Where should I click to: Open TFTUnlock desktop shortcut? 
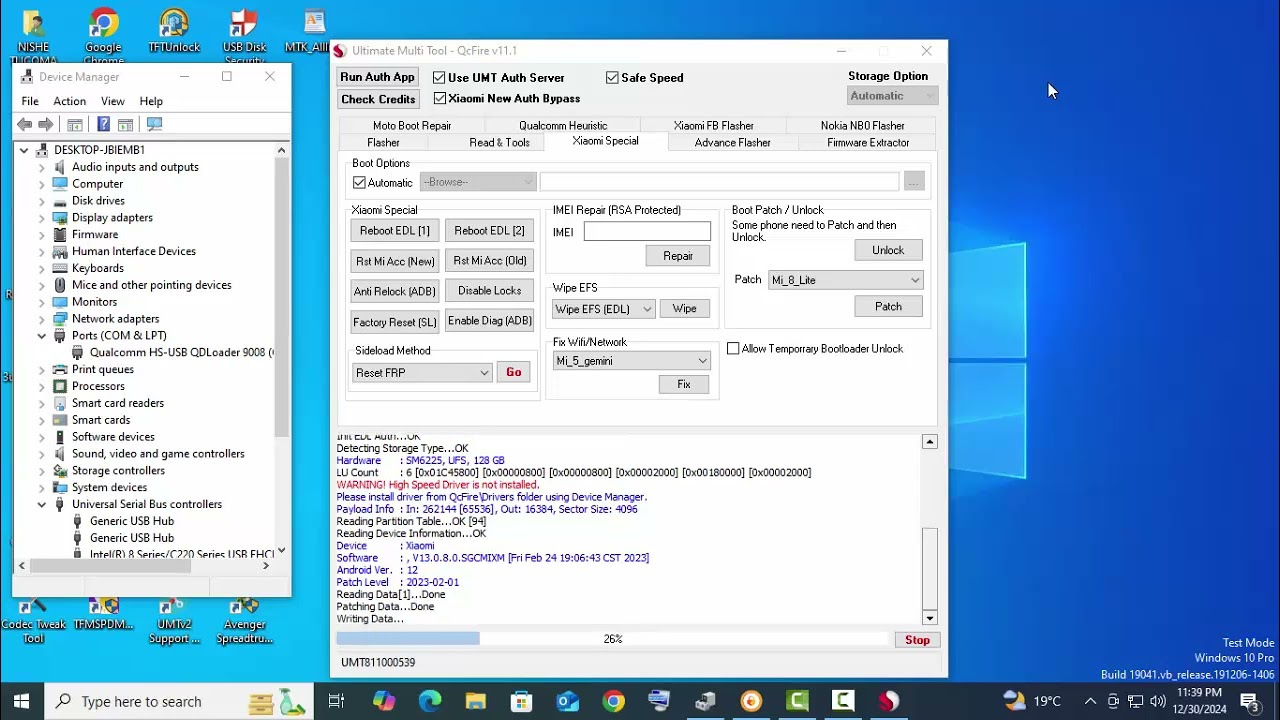pos(174,32)
